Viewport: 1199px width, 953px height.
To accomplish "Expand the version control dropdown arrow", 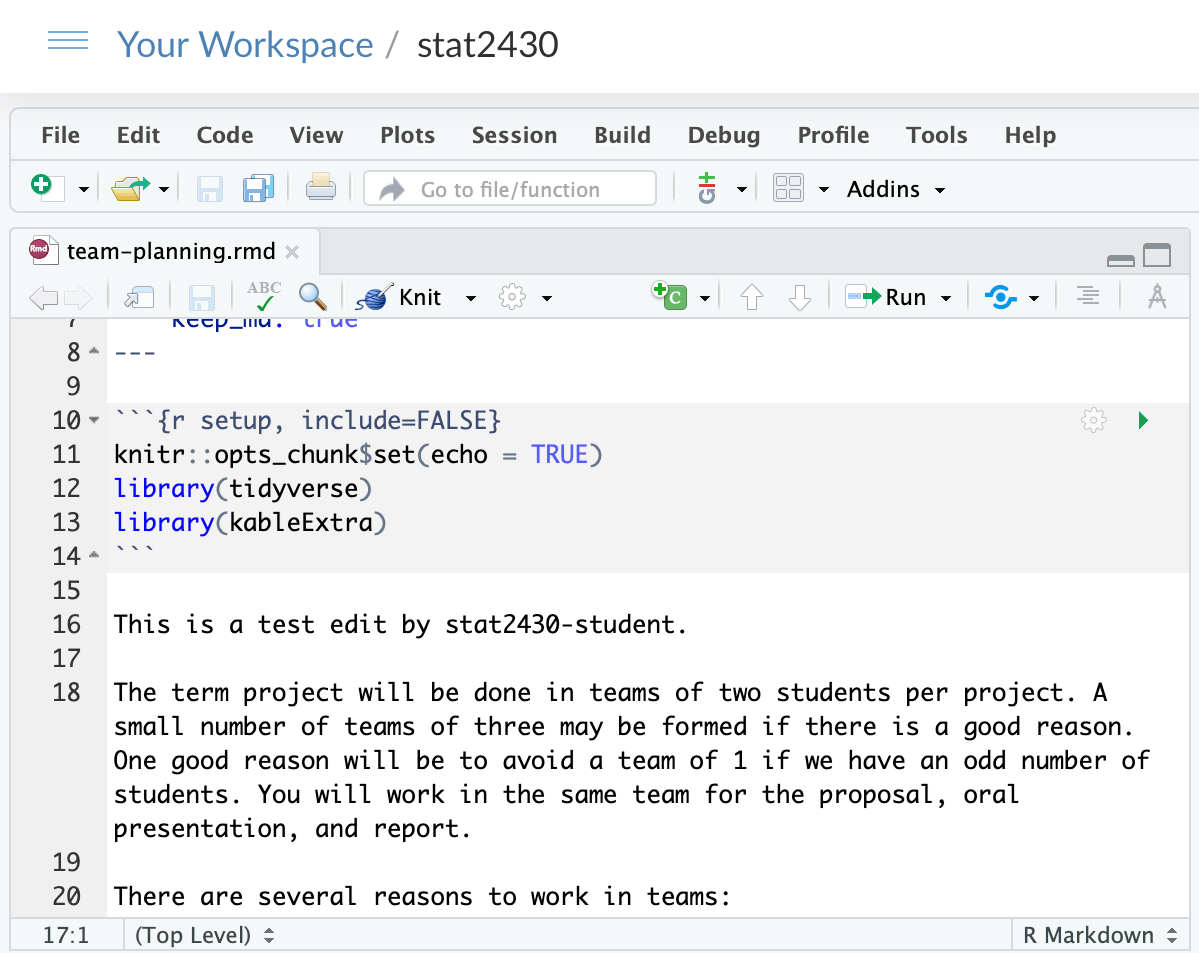I will click(741, 190).
